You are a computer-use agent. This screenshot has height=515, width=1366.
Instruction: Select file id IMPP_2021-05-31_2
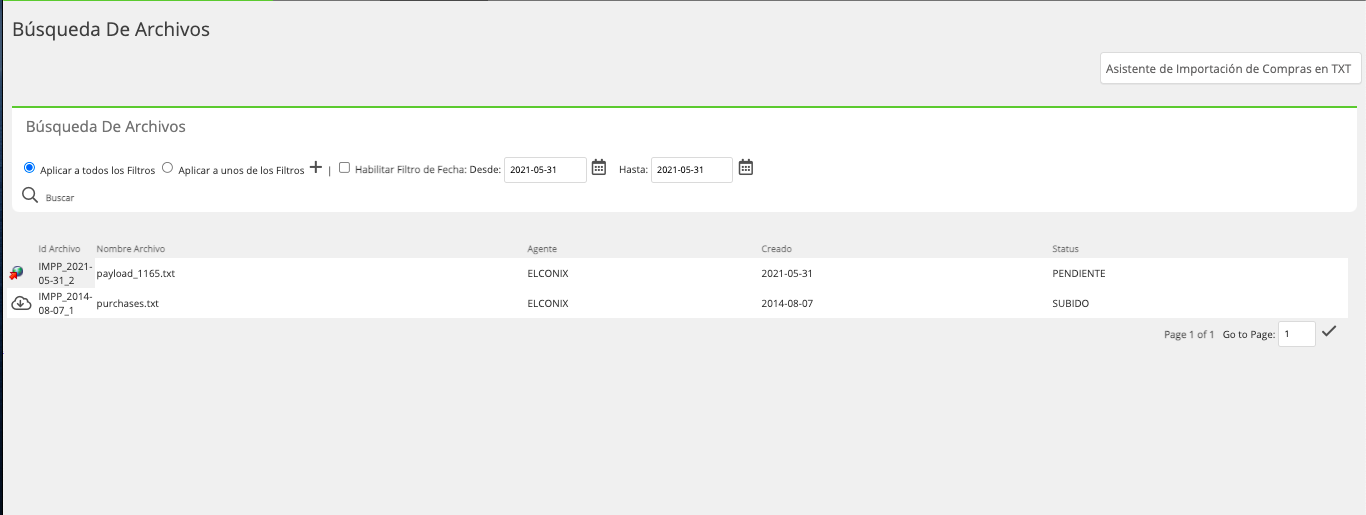tap(65, 273)
